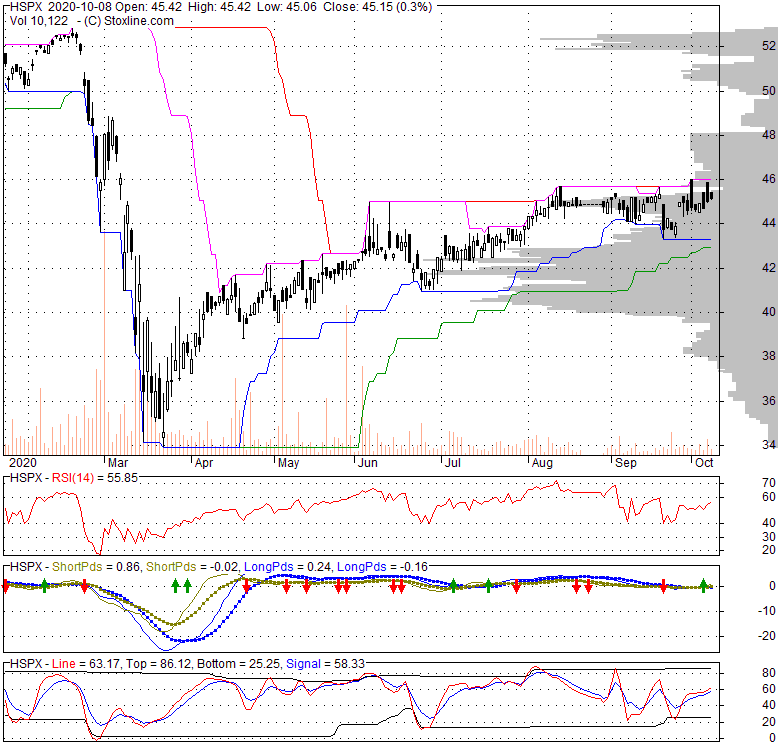Click the RSI axis label 70
Viewport: 780px width, 745px height.
tap(769, 482)
